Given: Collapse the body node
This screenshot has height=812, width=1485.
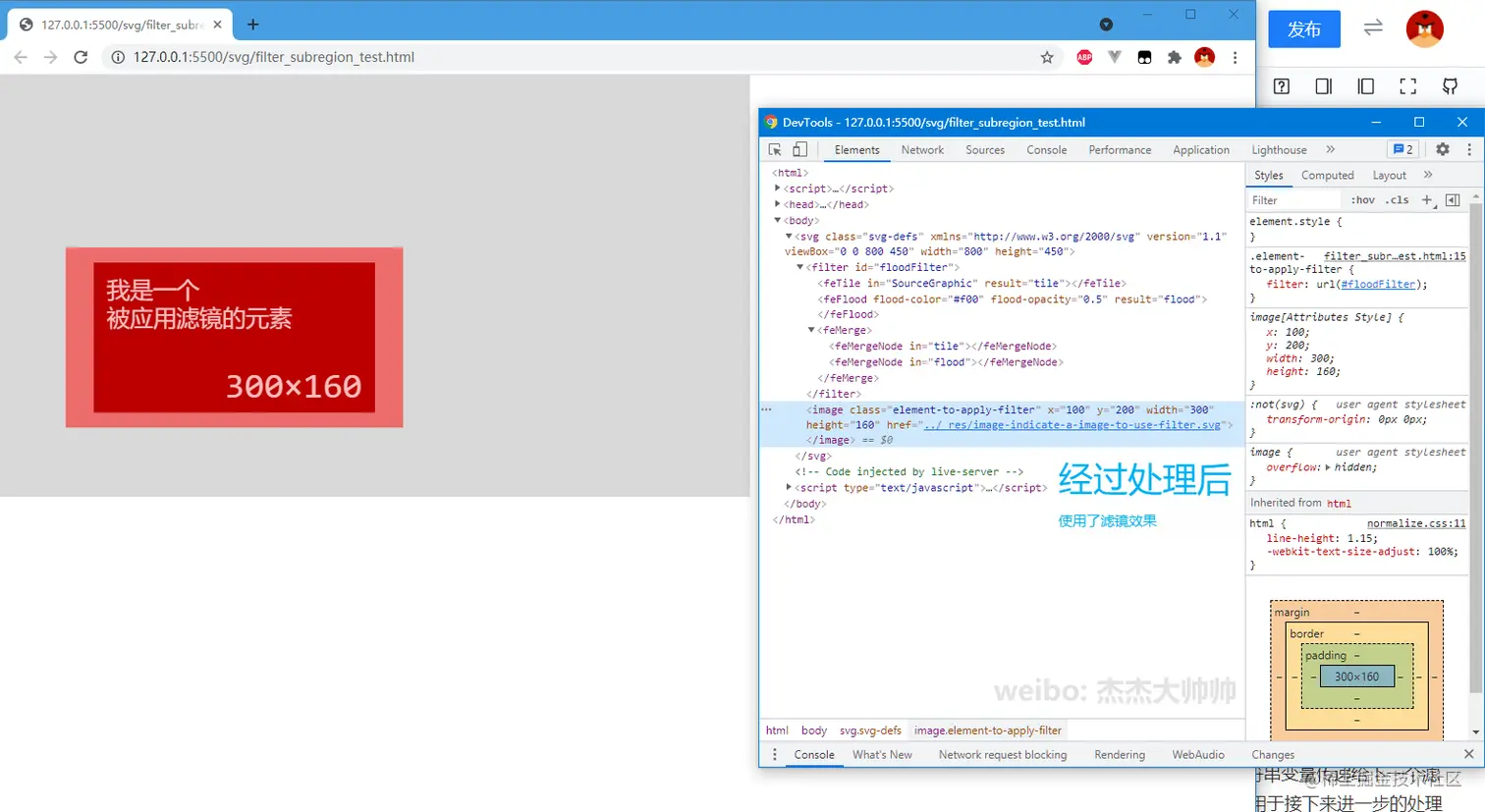Looking at the screenshot, I should coord(777,220).
